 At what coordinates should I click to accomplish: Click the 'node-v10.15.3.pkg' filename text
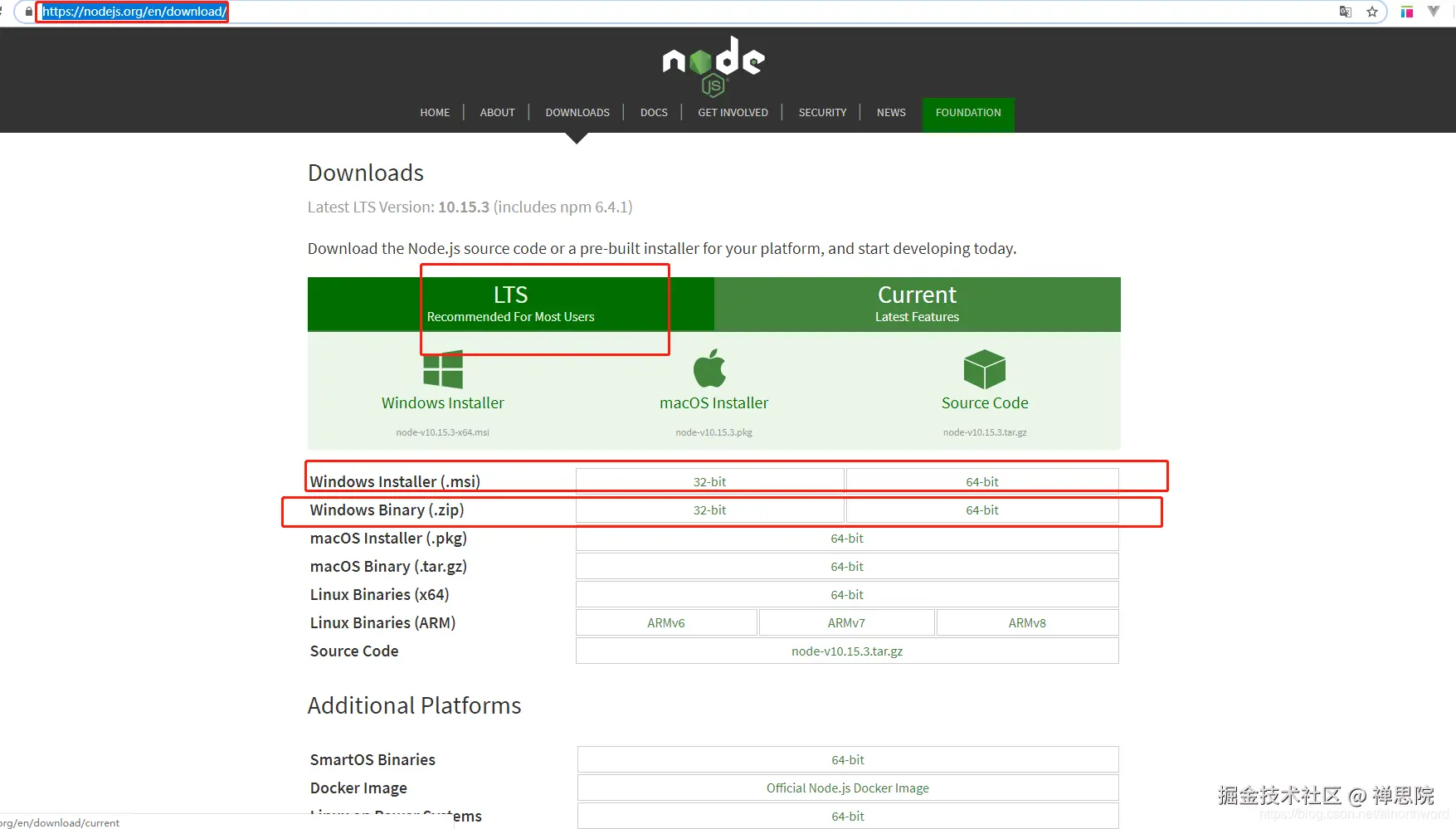[x=714, y=432]
